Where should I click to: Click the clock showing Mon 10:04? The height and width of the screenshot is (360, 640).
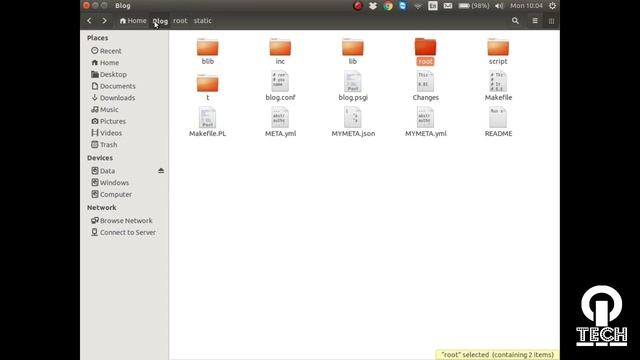pos(527,6)
